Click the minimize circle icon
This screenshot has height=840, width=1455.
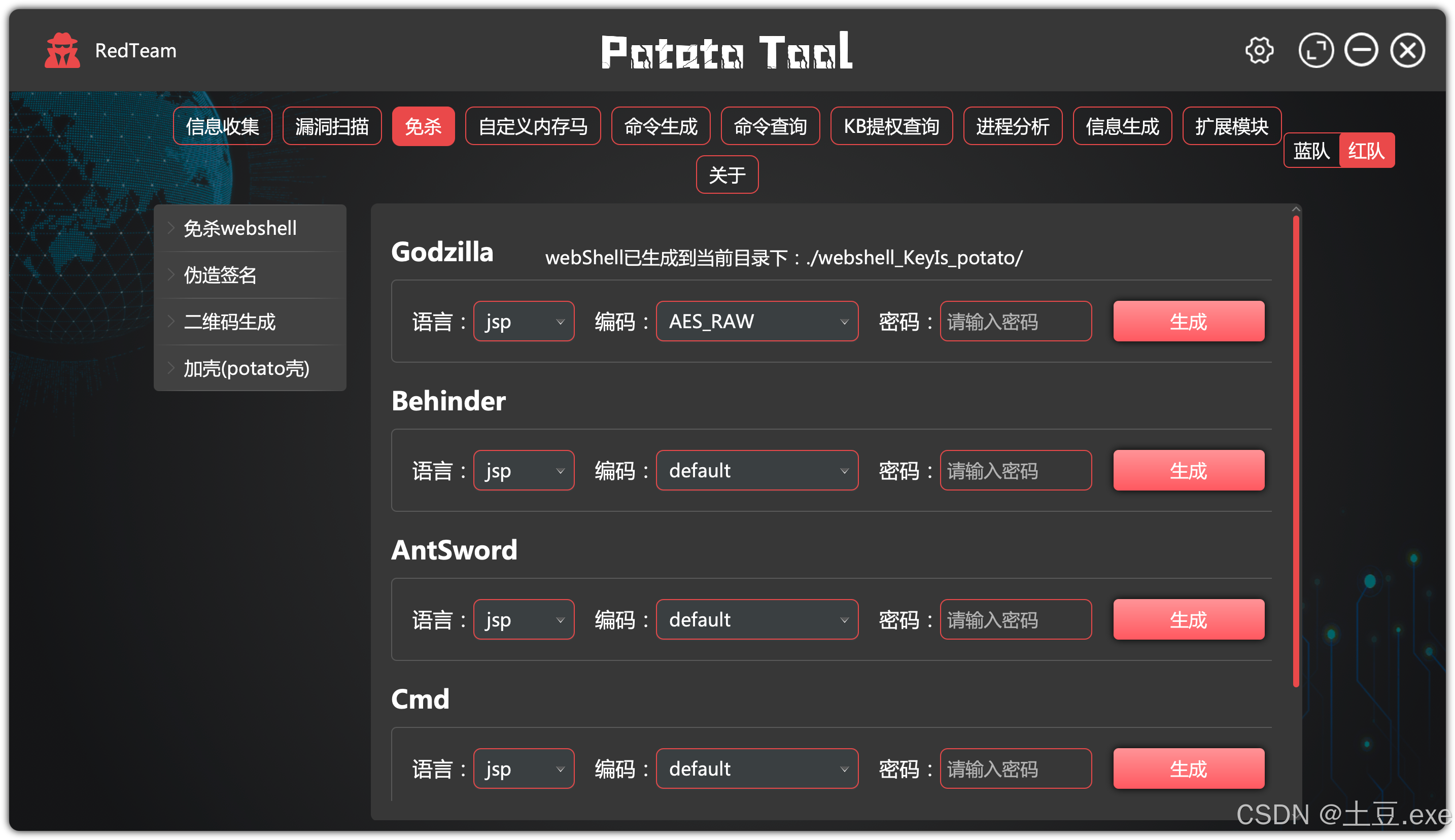click(x=1361, y=51)
